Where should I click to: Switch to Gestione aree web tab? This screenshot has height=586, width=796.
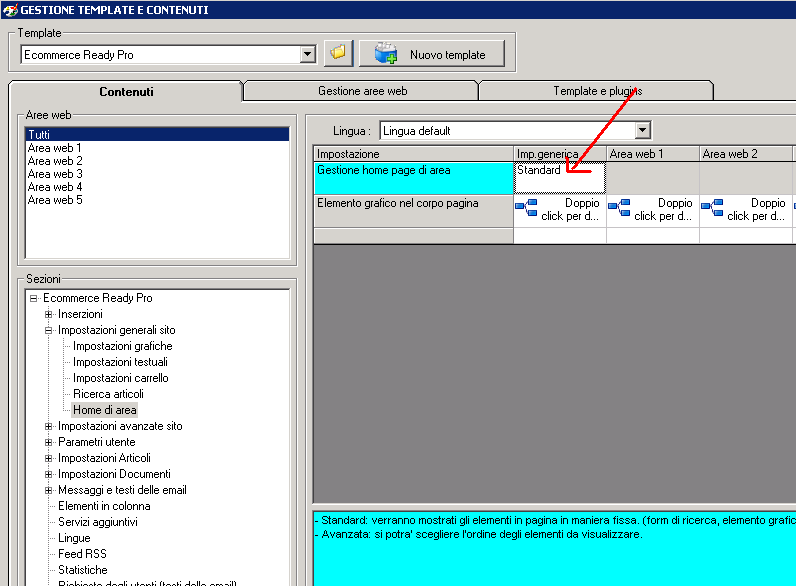point(362,91)
